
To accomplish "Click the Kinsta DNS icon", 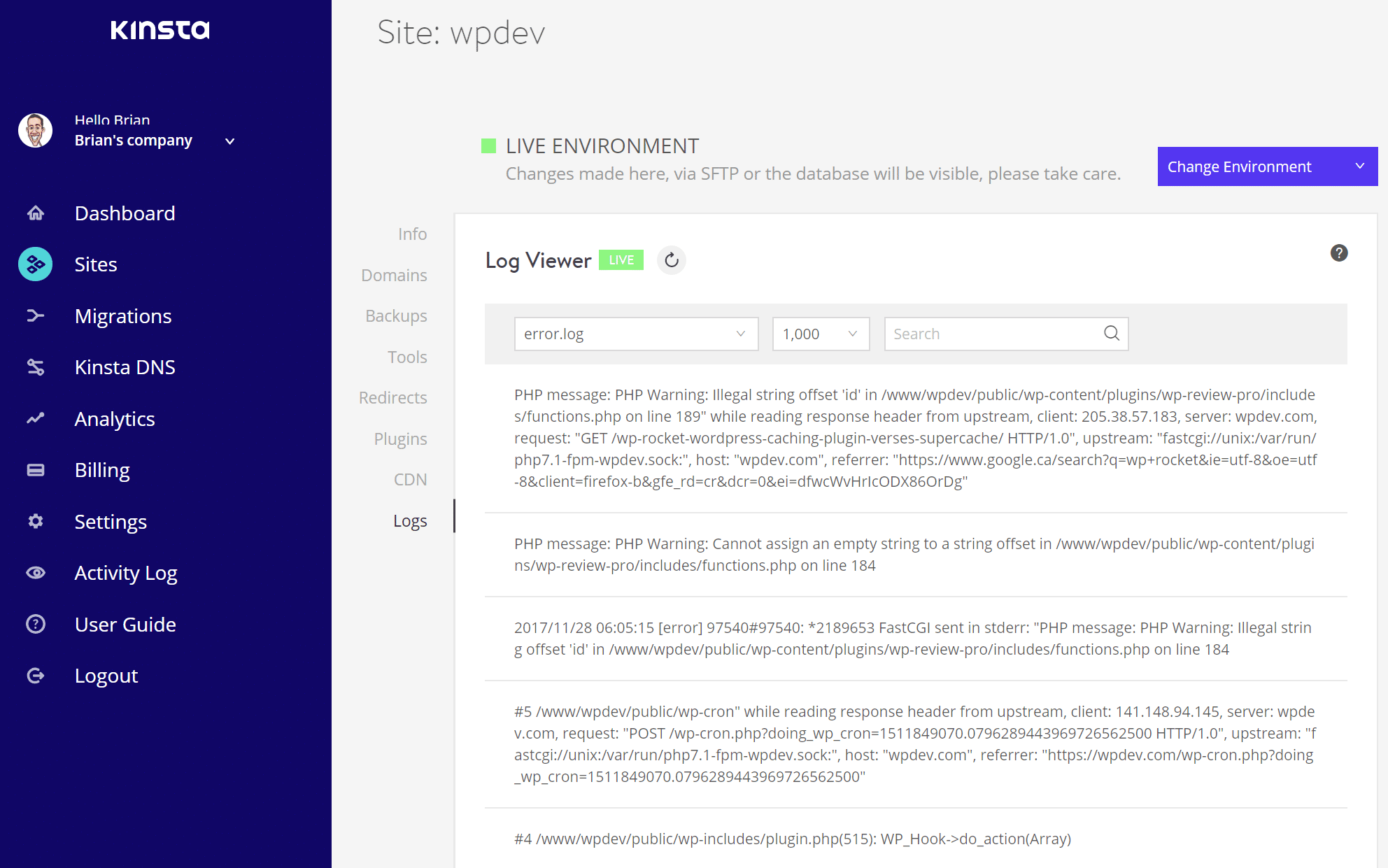I will (36, 367).
